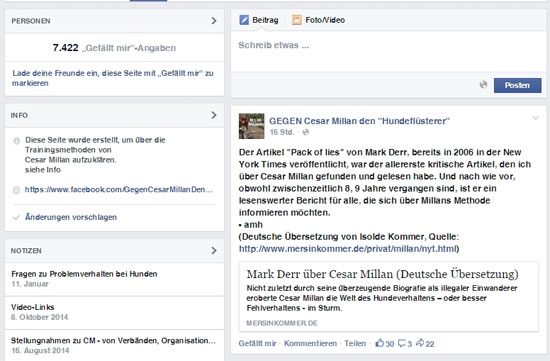Open the Video-Links note

pos(33,307)
